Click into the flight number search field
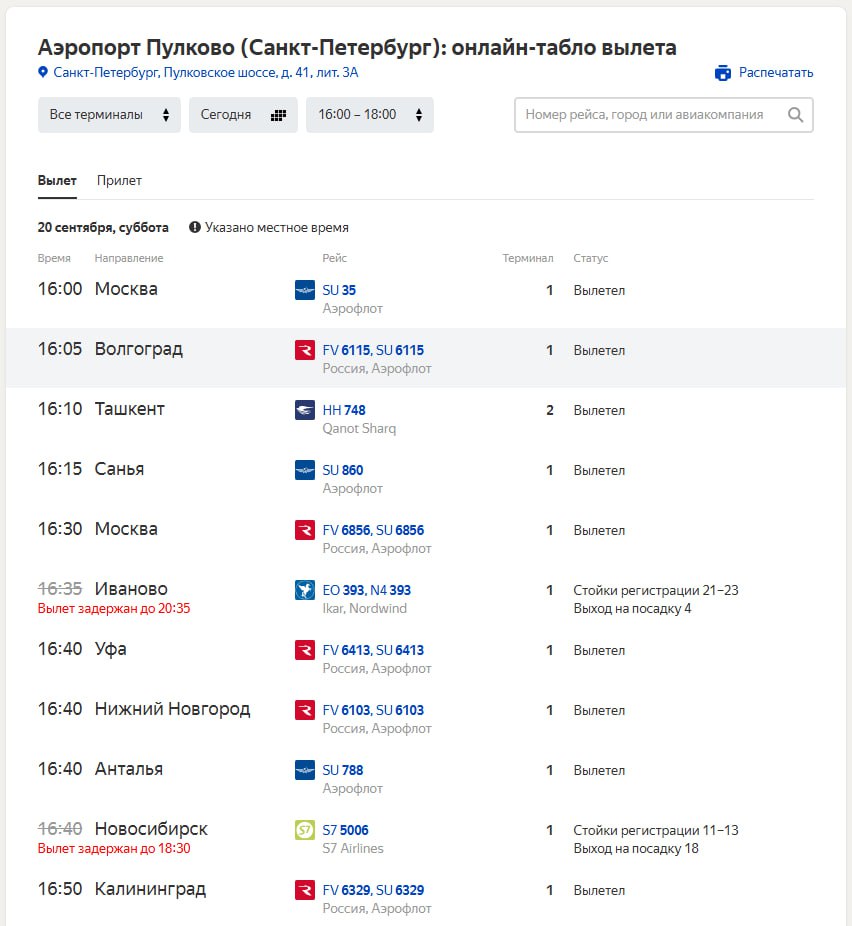The width and height of the screenshot is (852, 926). [655, 115]
